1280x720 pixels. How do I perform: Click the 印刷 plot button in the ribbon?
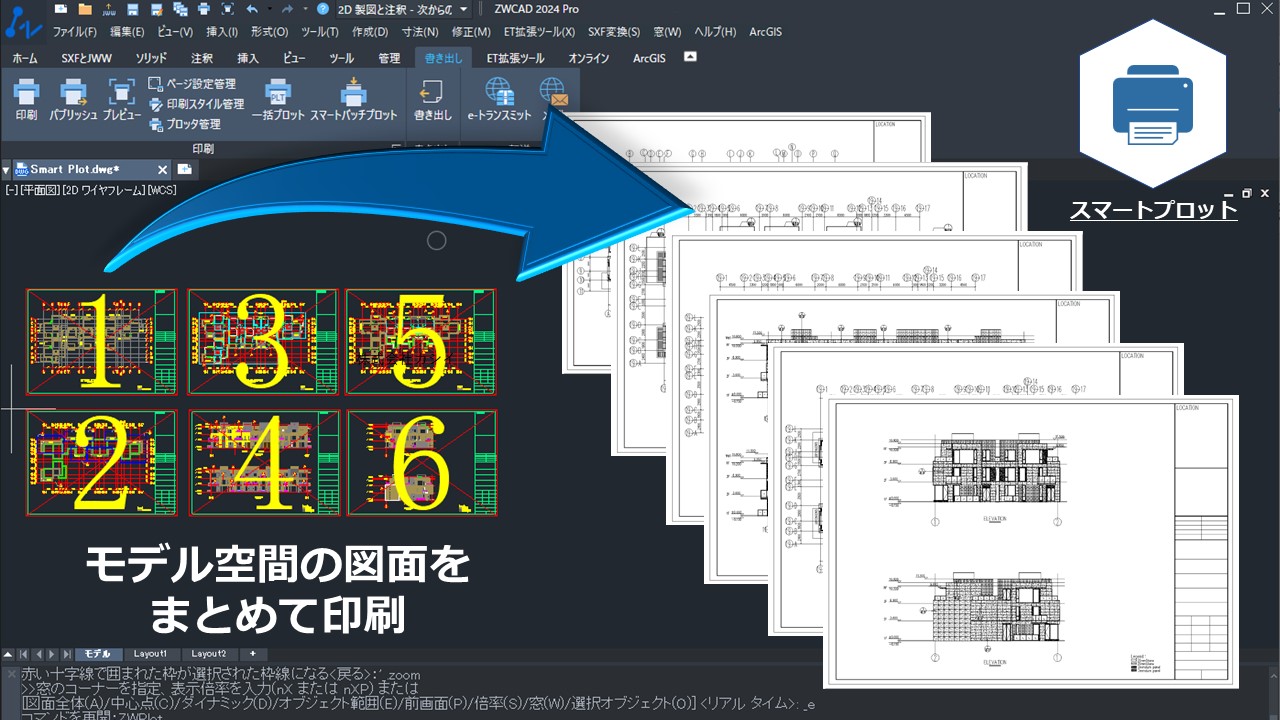pyautogui.click(x=26, y=100)
